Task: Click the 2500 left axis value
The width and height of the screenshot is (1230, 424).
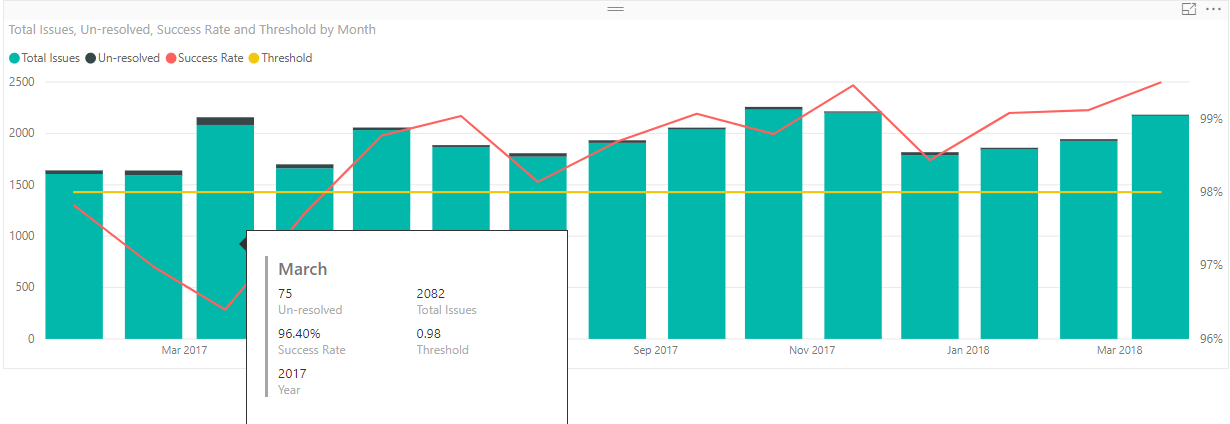Action: click(20, 82)
